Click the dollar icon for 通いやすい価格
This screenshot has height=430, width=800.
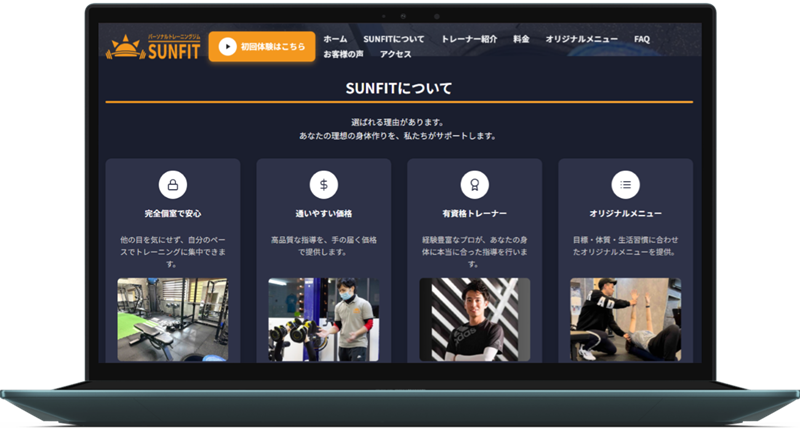[323, 185]
